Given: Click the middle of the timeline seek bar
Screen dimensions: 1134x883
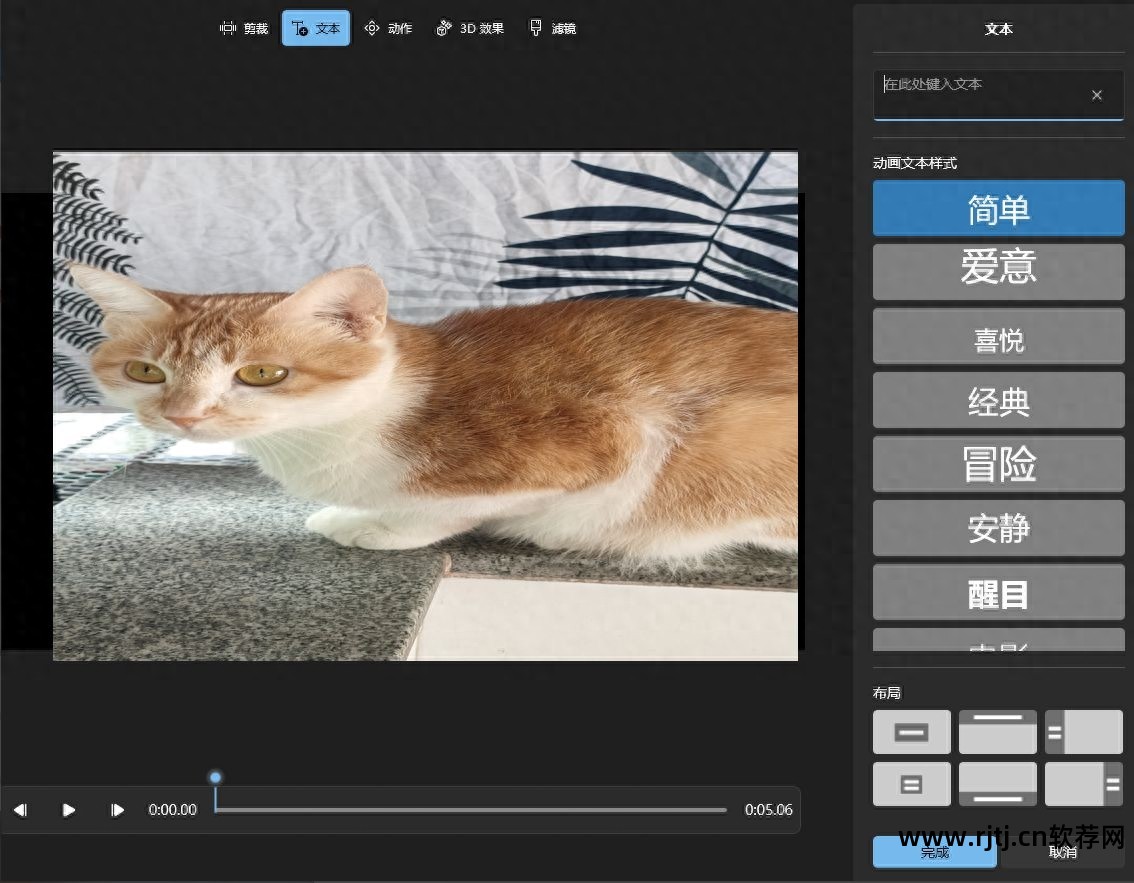Looking at the screenshot, I should pos(471,810).
